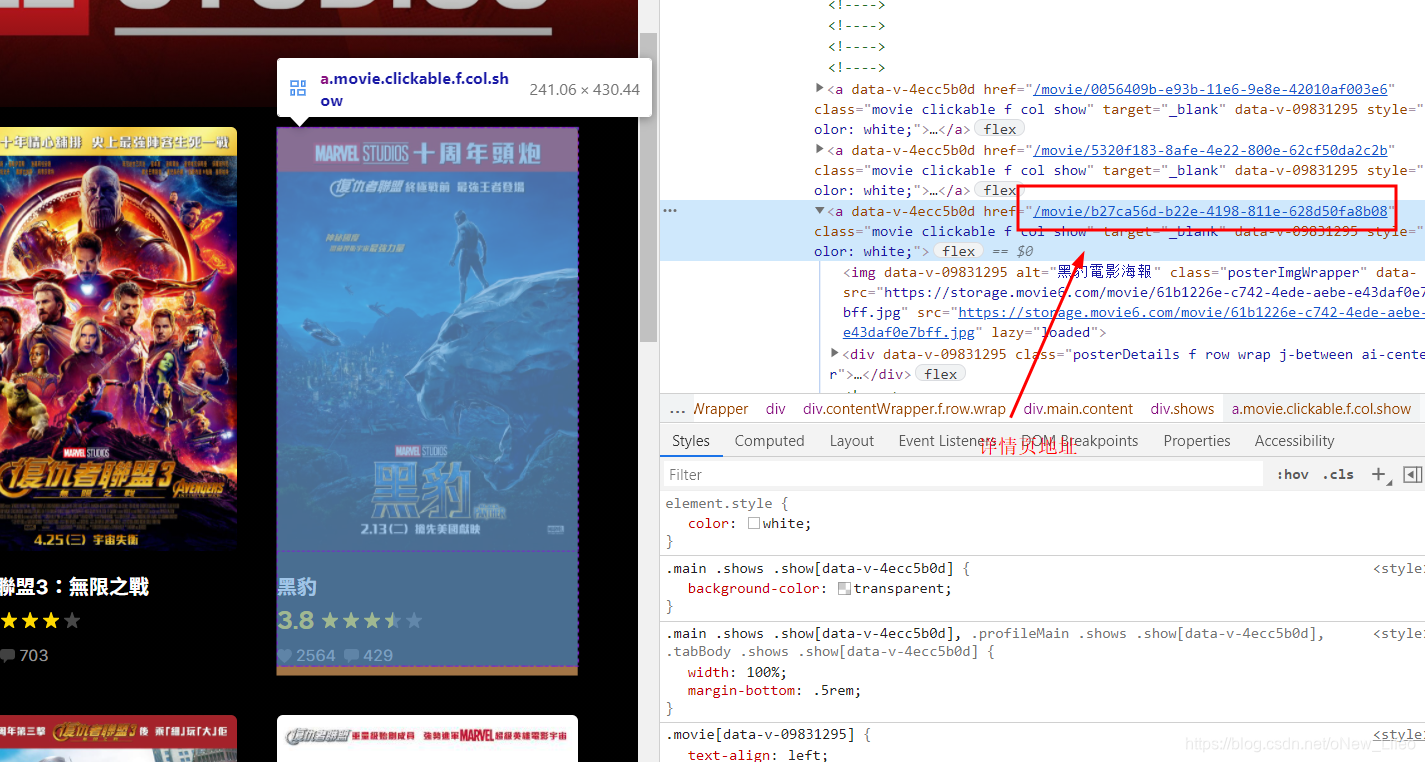The height and width of the screenshot is (762, 1425).
Task: Open the DOM Breakpoints tab
Action: 1080,441
